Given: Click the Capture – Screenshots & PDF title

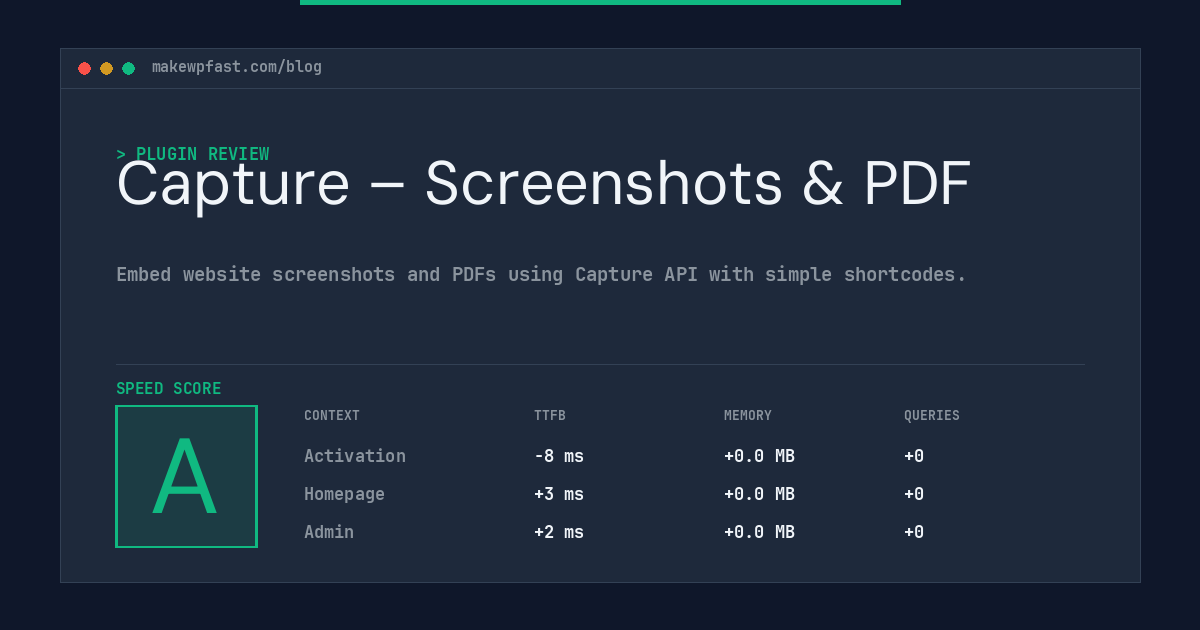Looking at the screenshot, I should click(543, 184).
